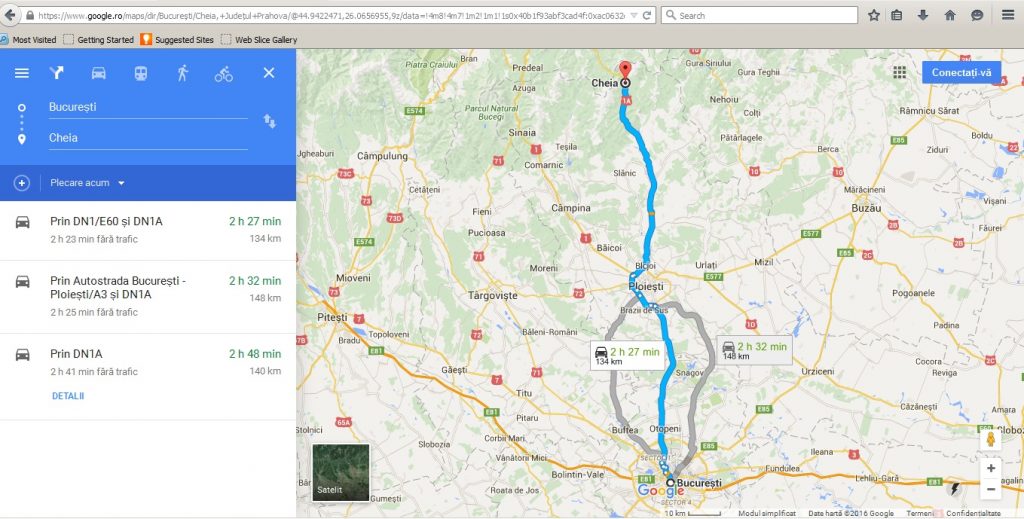Swap start and destination with reverse arrows
Viewport: 1024px width, 519px height.
click(x=270, y=121)
